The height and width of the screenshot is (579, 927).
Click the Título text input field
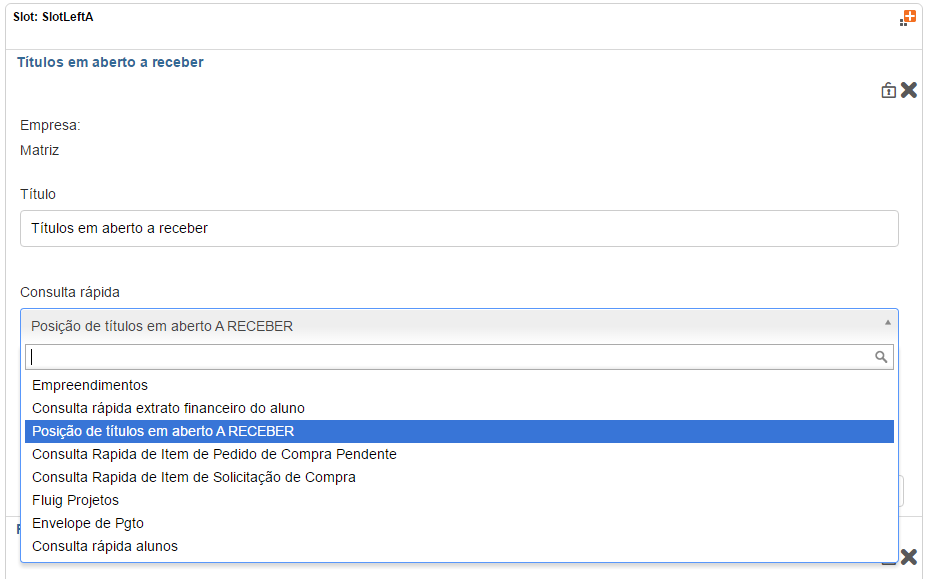[459, 228]
